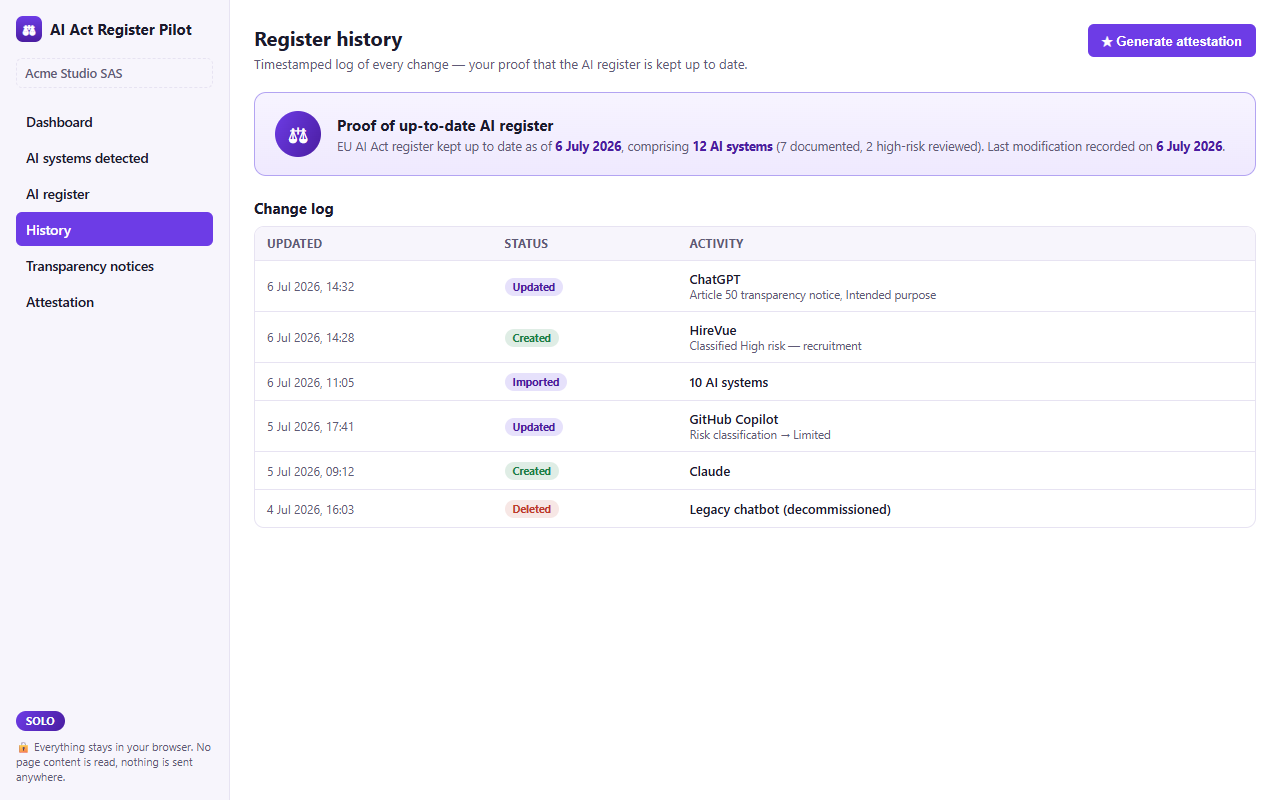Image resolution: width=1280 pixels, height=800 pixels.
Task: Click the Created badge on HireVue row
Action: pos(532,338)
